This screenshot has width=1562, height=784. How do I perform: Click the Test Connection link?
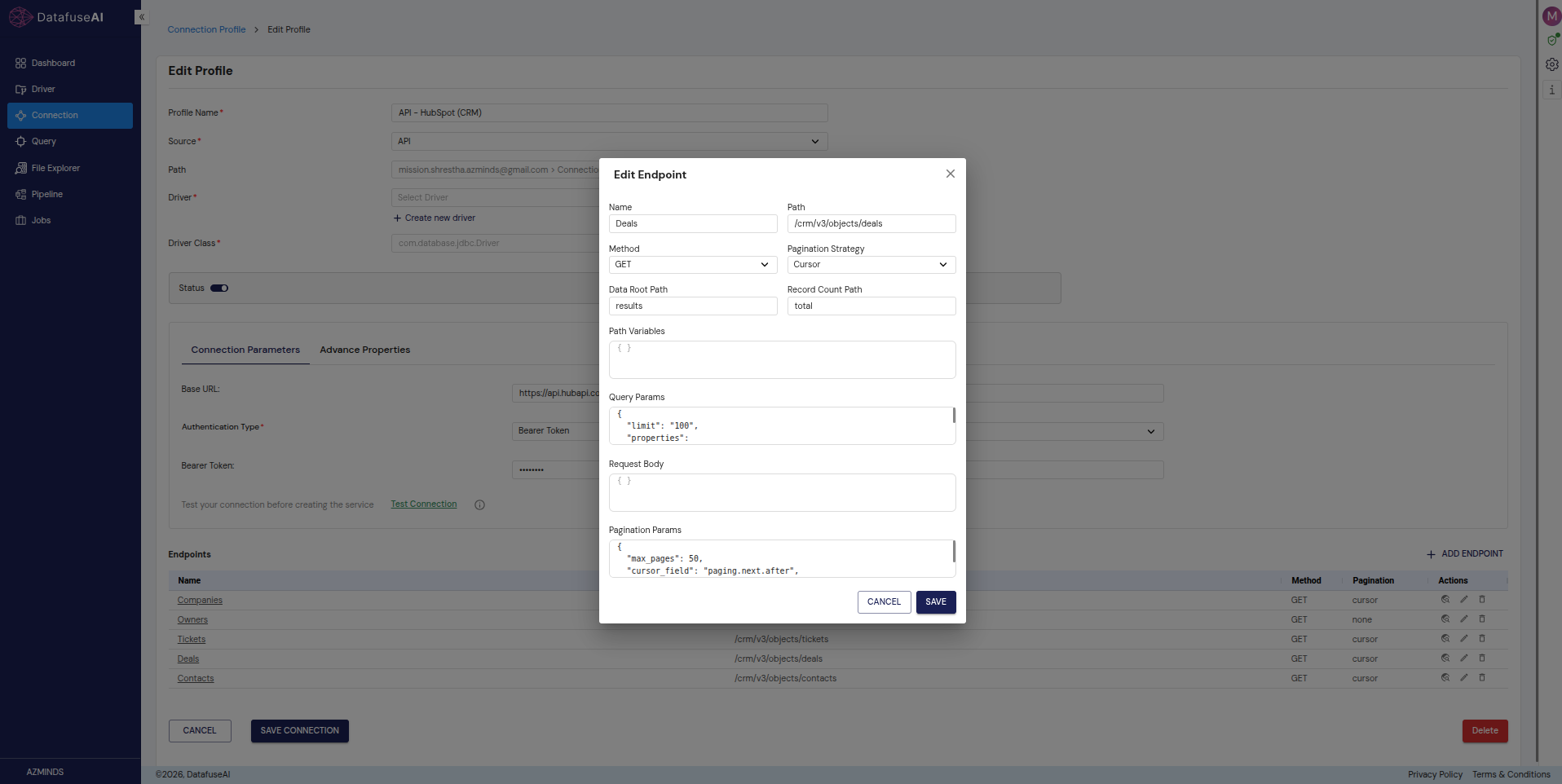click(424, 504)
